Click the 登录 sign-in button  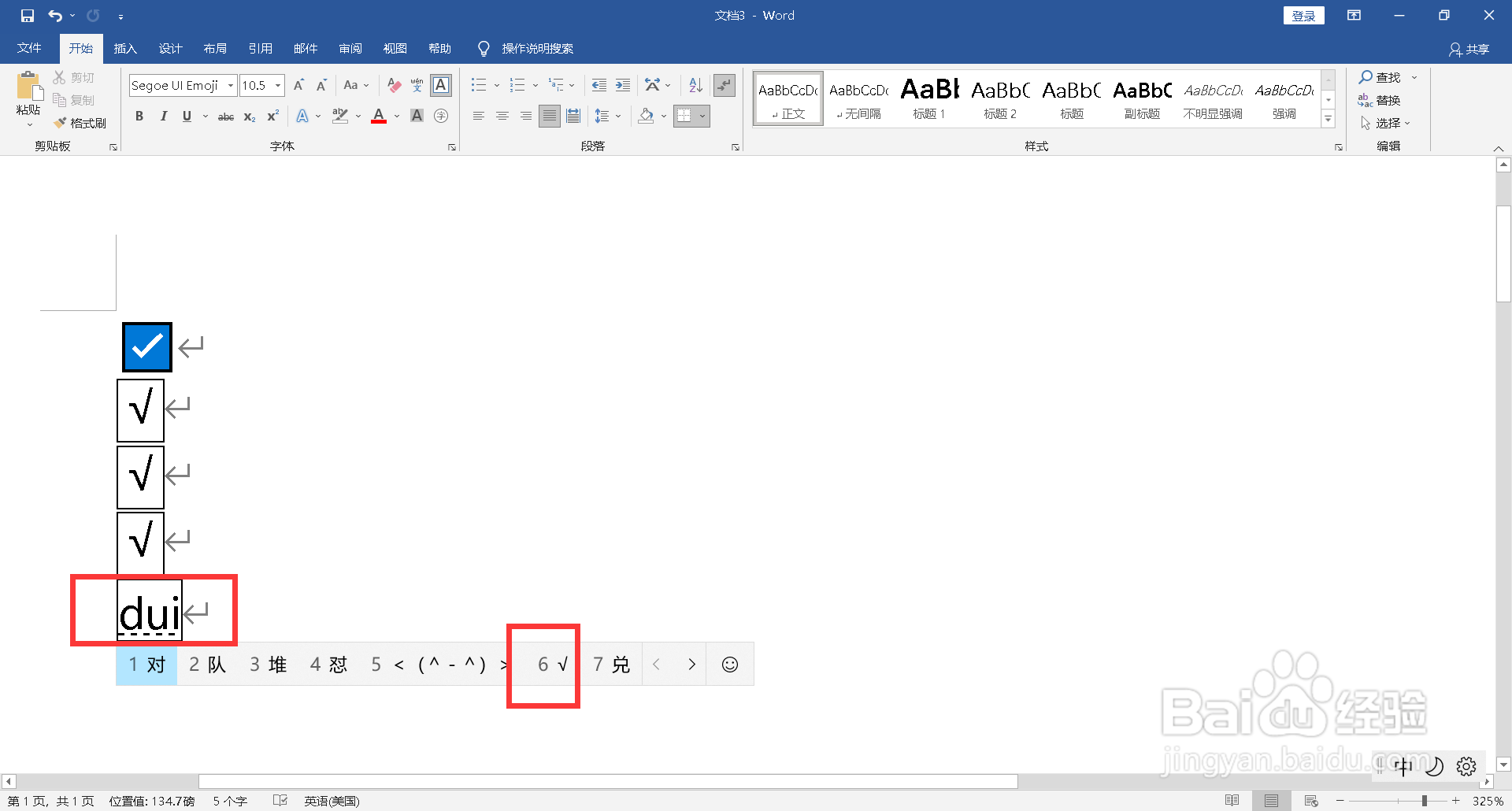point(1304,16)
